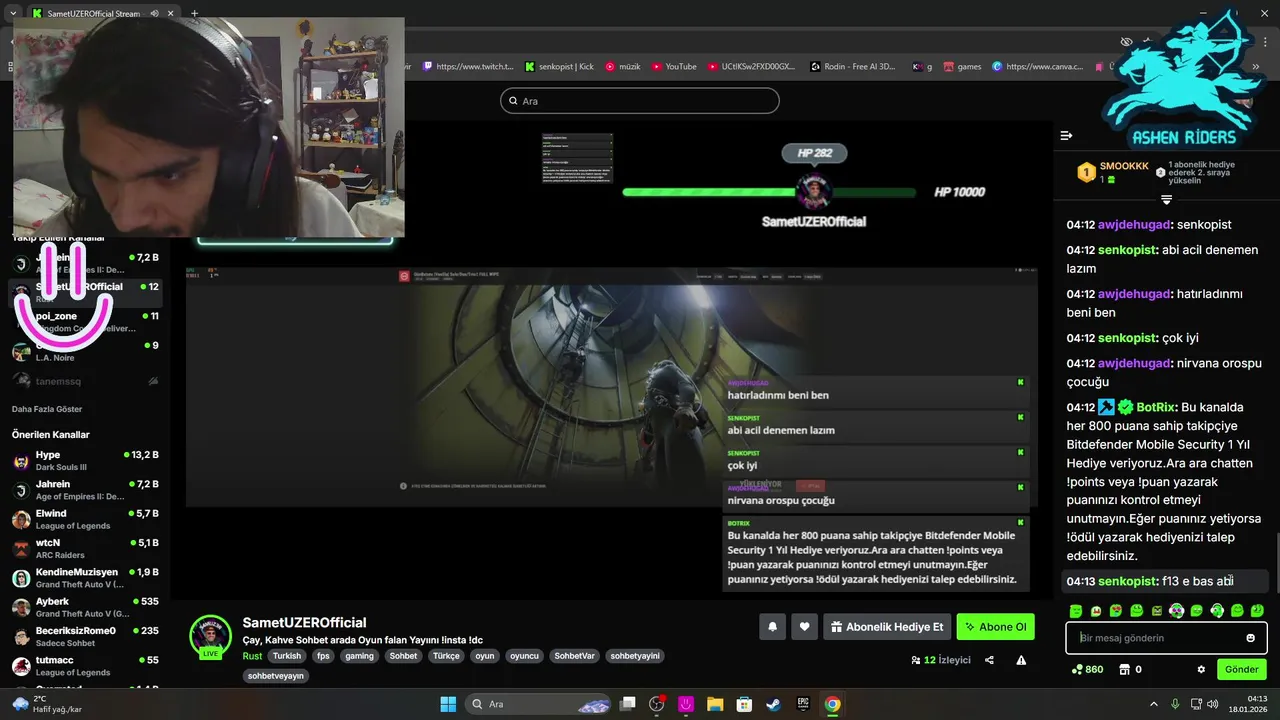Click the heart follow icon

(804, 627)
